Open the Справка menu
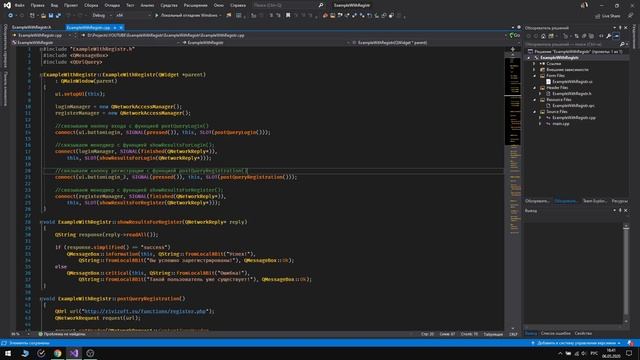 [238, 5]
